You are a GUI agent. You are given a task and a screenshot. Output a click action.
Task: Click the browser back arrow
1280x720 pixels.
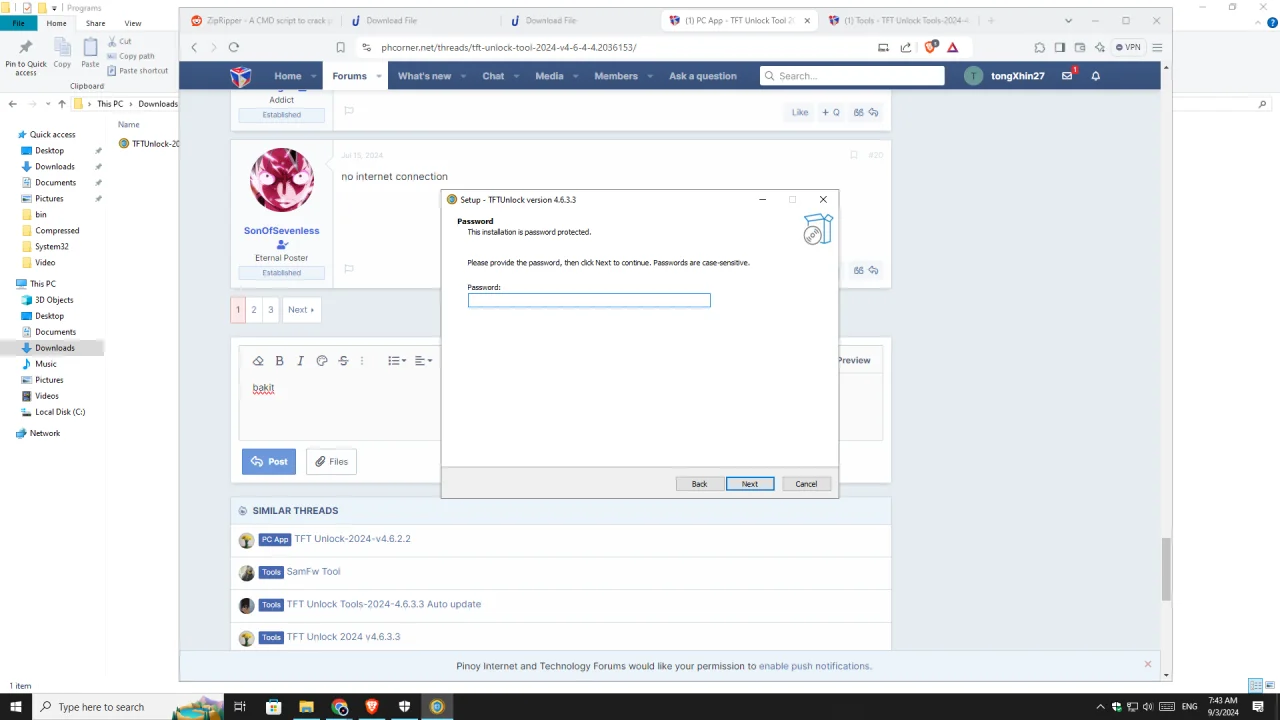tap(194, 47)
